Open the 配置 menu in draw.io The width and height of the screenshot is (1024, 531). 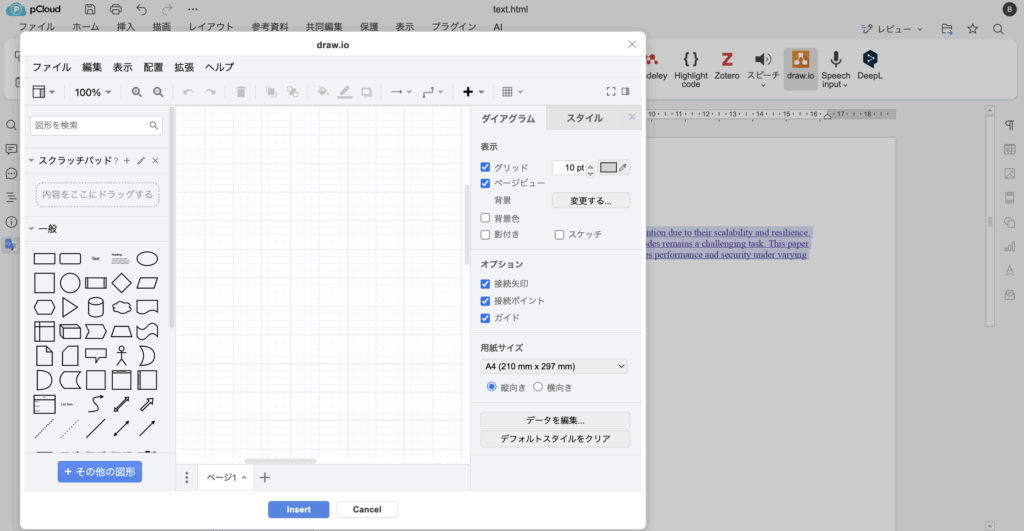point(153,67)
